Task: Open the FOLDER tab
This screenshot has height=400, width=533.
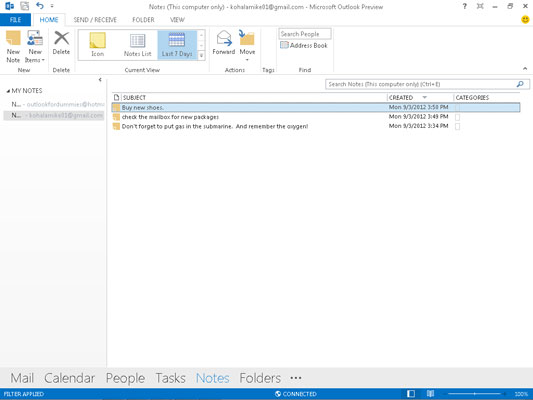Action: (x=143, y=20)
